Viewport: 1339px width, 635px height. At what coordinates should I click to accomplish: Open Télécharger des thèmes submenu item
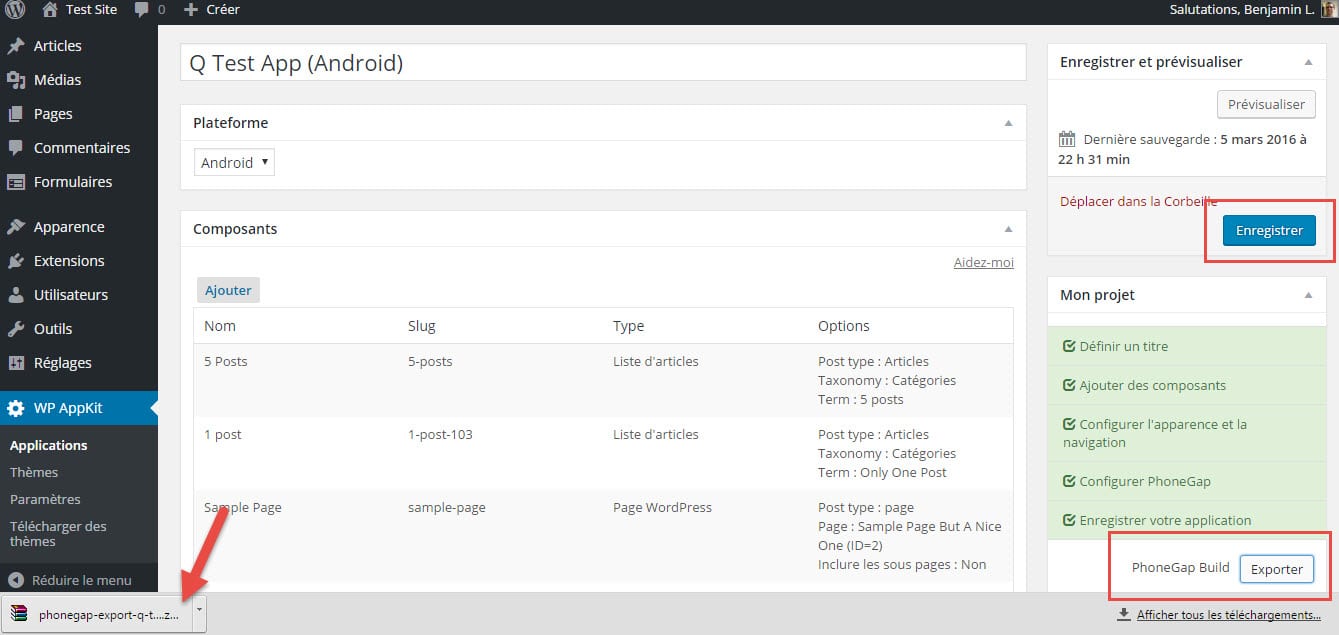coord(58,533)
